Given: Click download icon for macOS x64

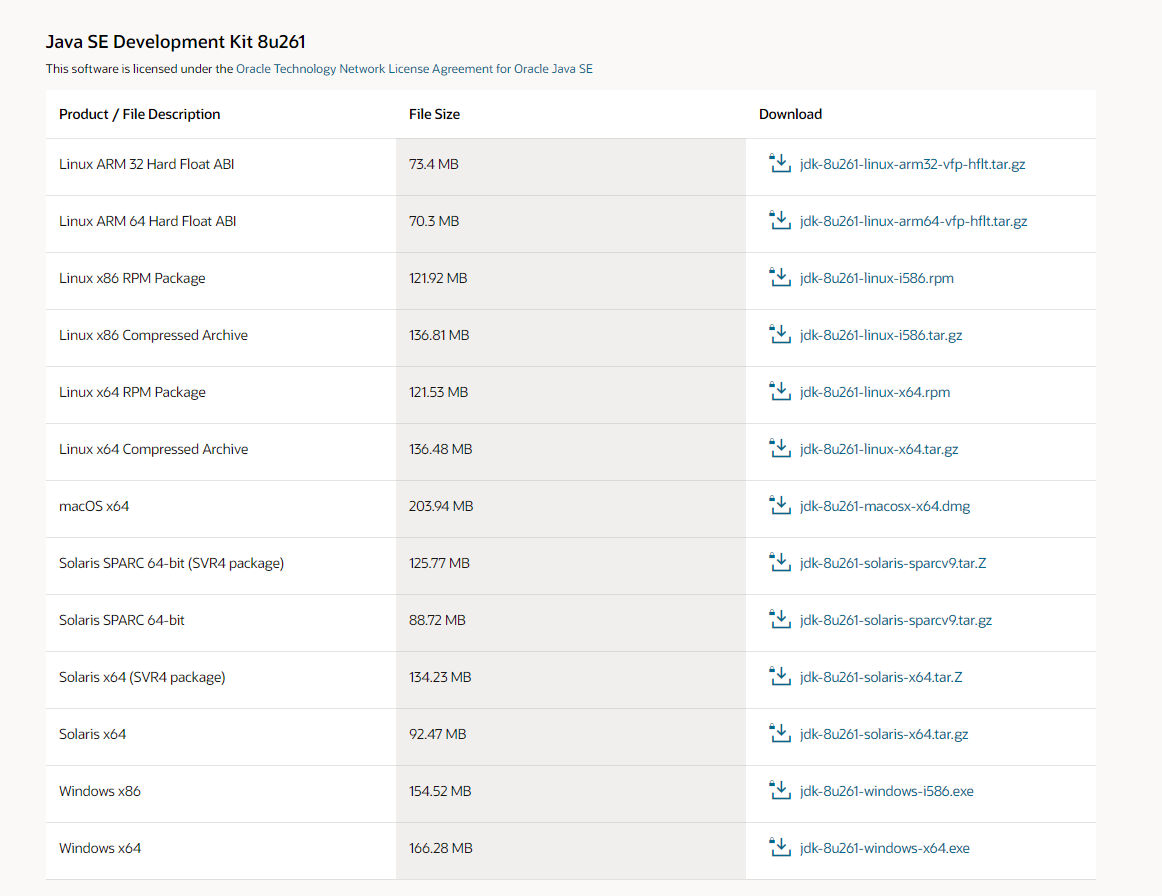Looking at the screenshot, I should pos(780,505).
